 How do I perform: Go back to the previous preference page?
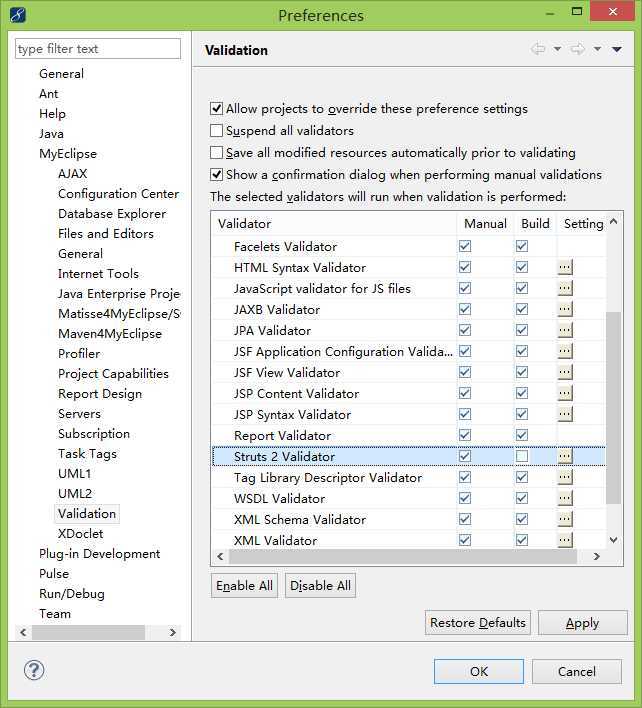(538, 49)
